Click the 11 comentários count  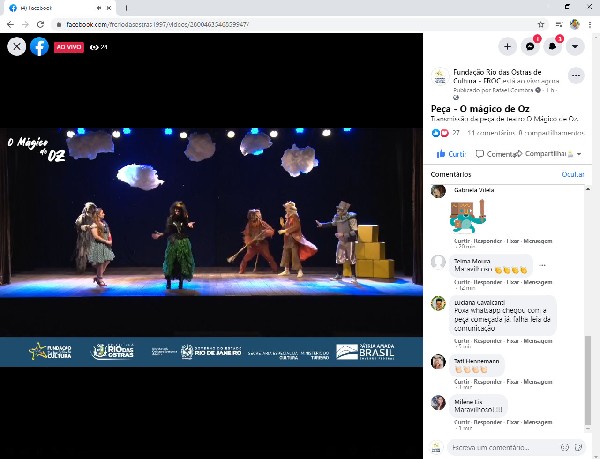(491, 133)
